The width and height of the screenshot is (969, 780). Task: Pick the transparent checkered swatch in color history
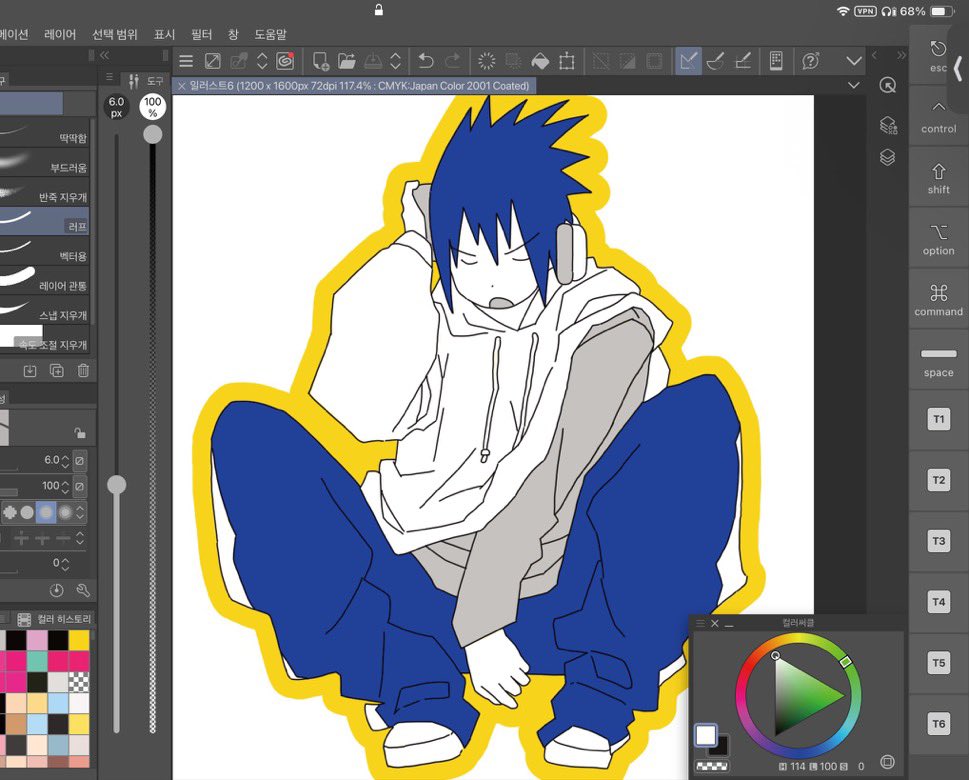78,682
